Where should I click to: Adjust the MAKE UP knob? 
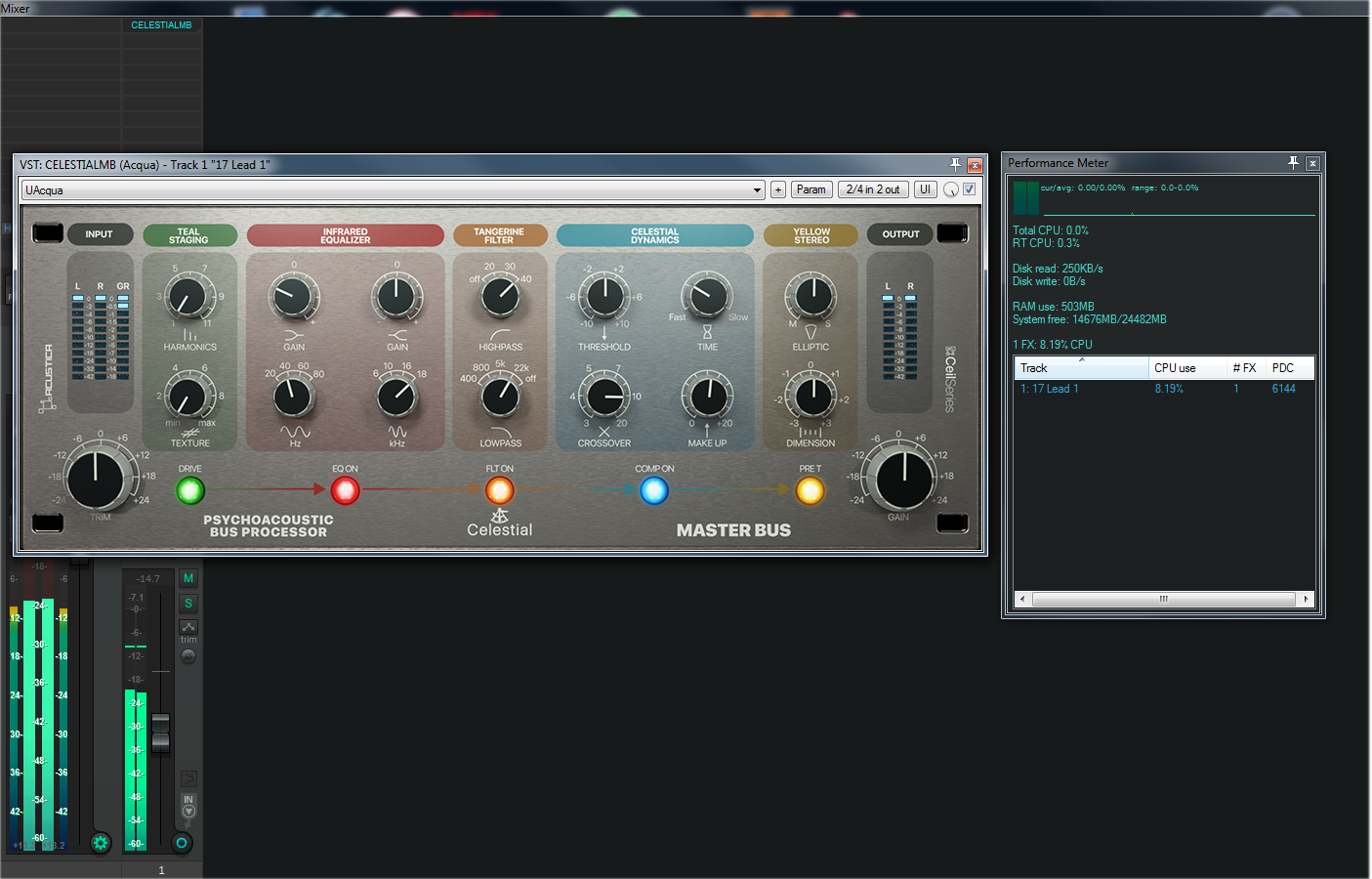pos(707,396)
